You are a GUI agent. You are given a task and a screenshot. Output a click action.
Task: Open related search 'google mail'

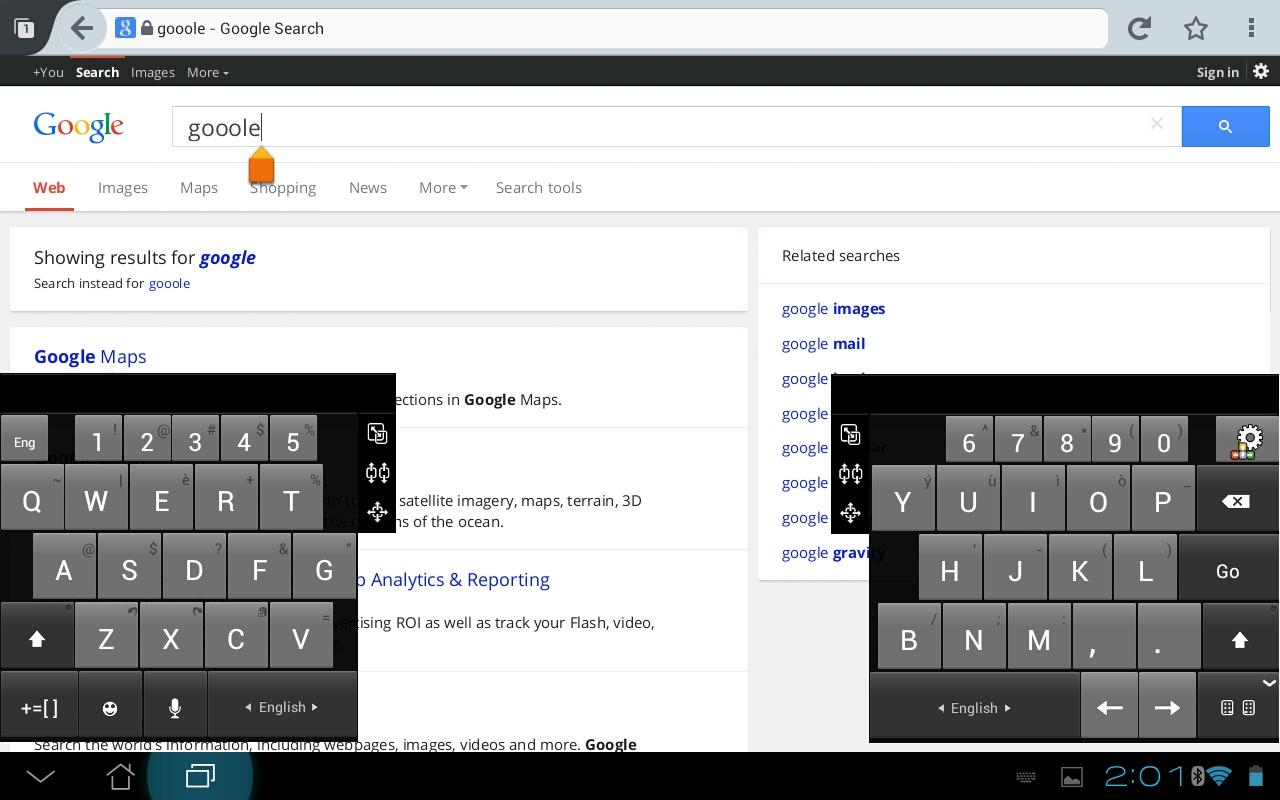(x=823, y=343)
